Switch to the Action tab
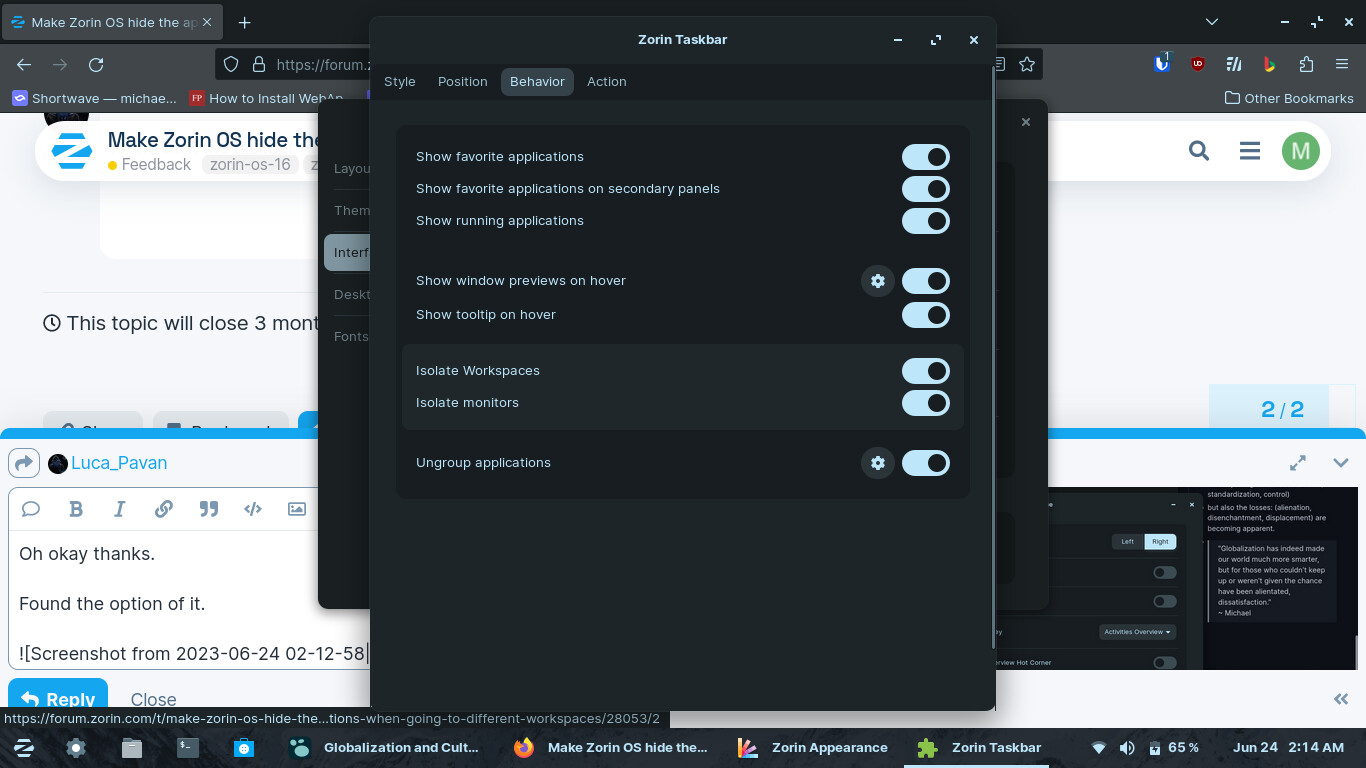1366x768 pixels. [607, 82]
